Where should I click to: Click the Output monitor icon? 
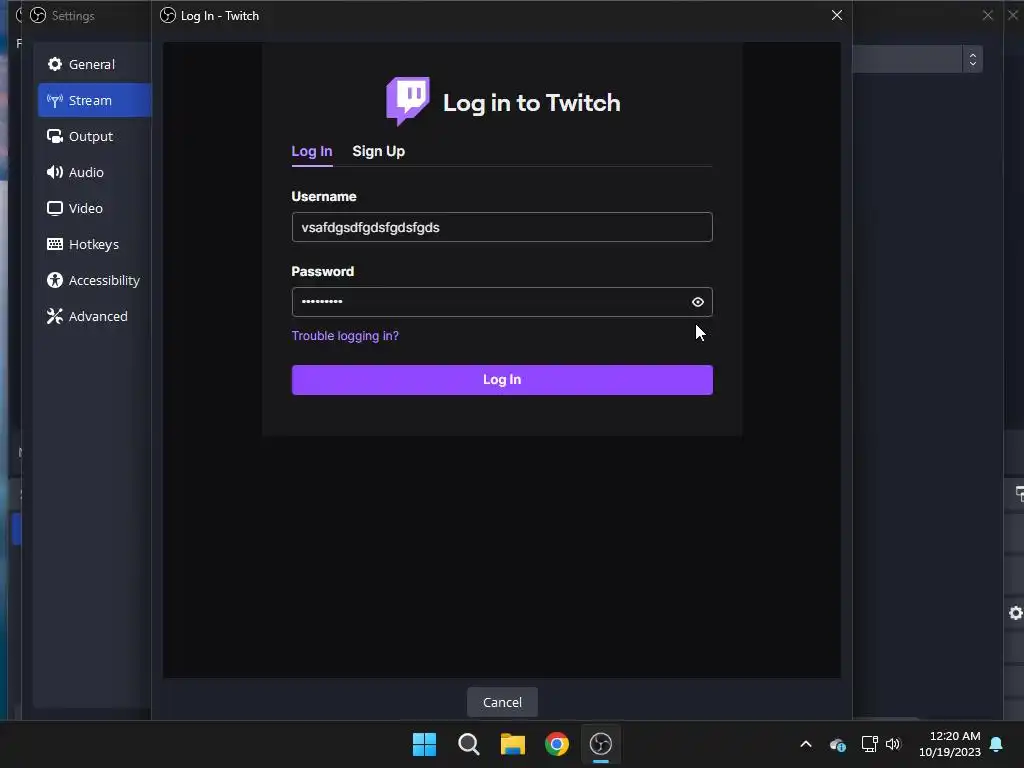click(55, 136)
